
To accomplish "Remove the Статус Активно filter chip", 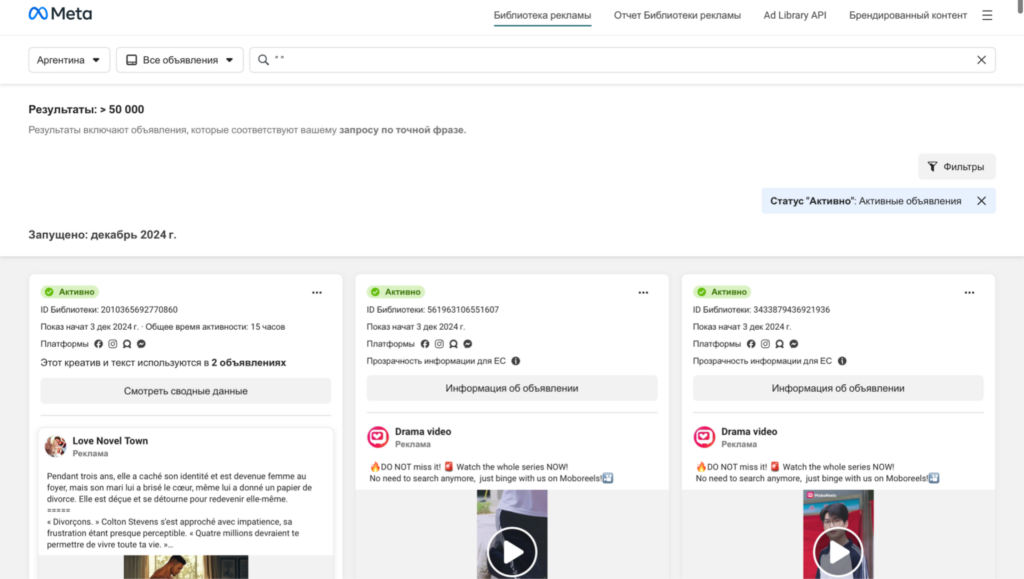I will pyautogui.click(x=981, y=201).
